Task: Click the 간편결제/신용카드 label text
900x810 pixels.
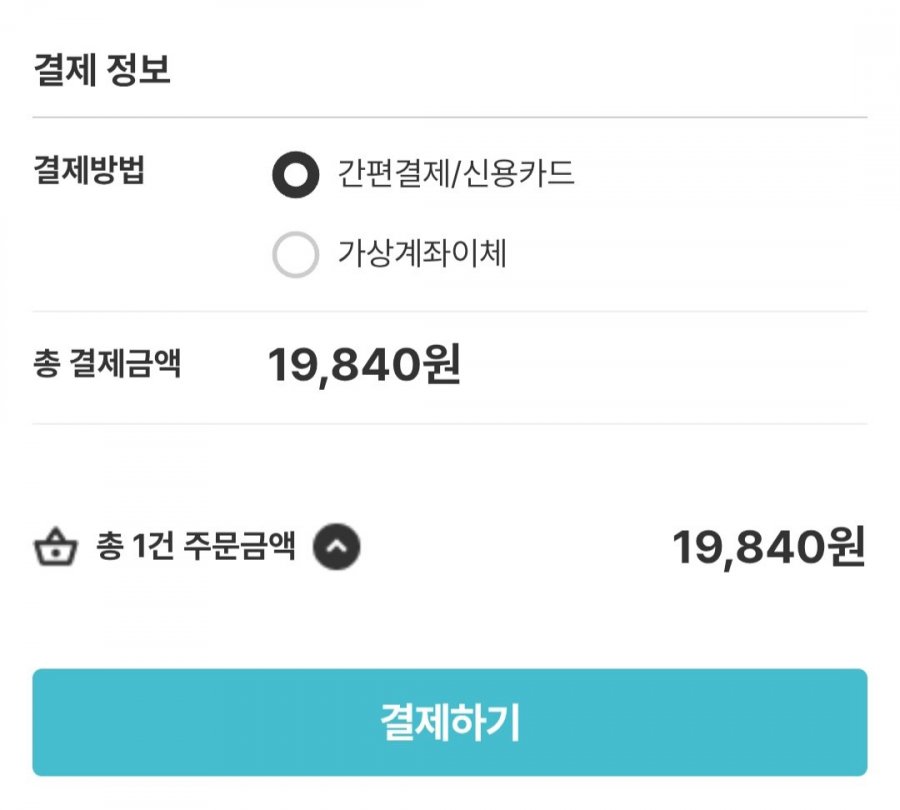Action: [x=456, y=175]
